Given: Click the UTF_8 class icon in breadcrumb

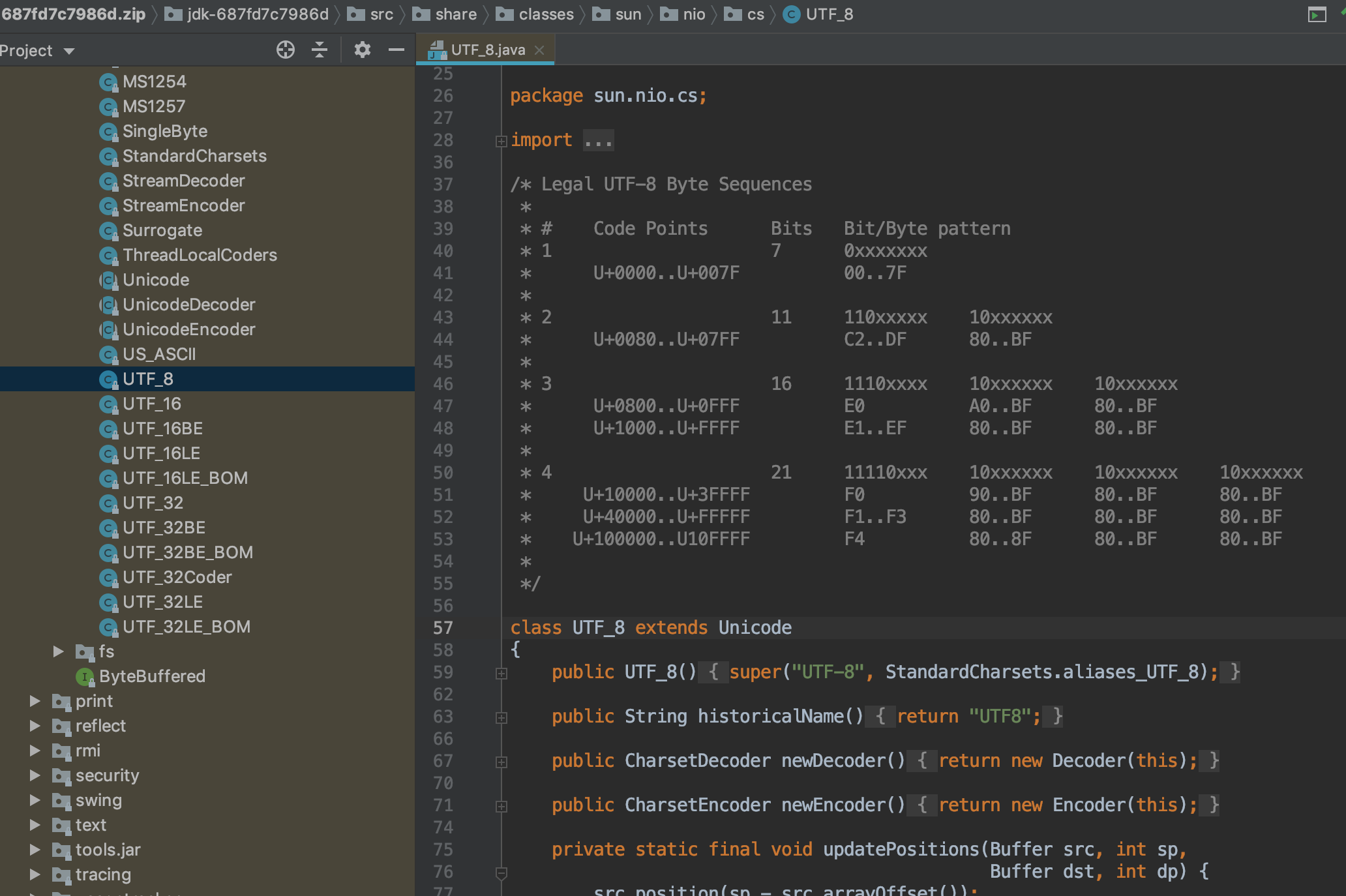Looking at the screenshot, I should coord(790,14).
